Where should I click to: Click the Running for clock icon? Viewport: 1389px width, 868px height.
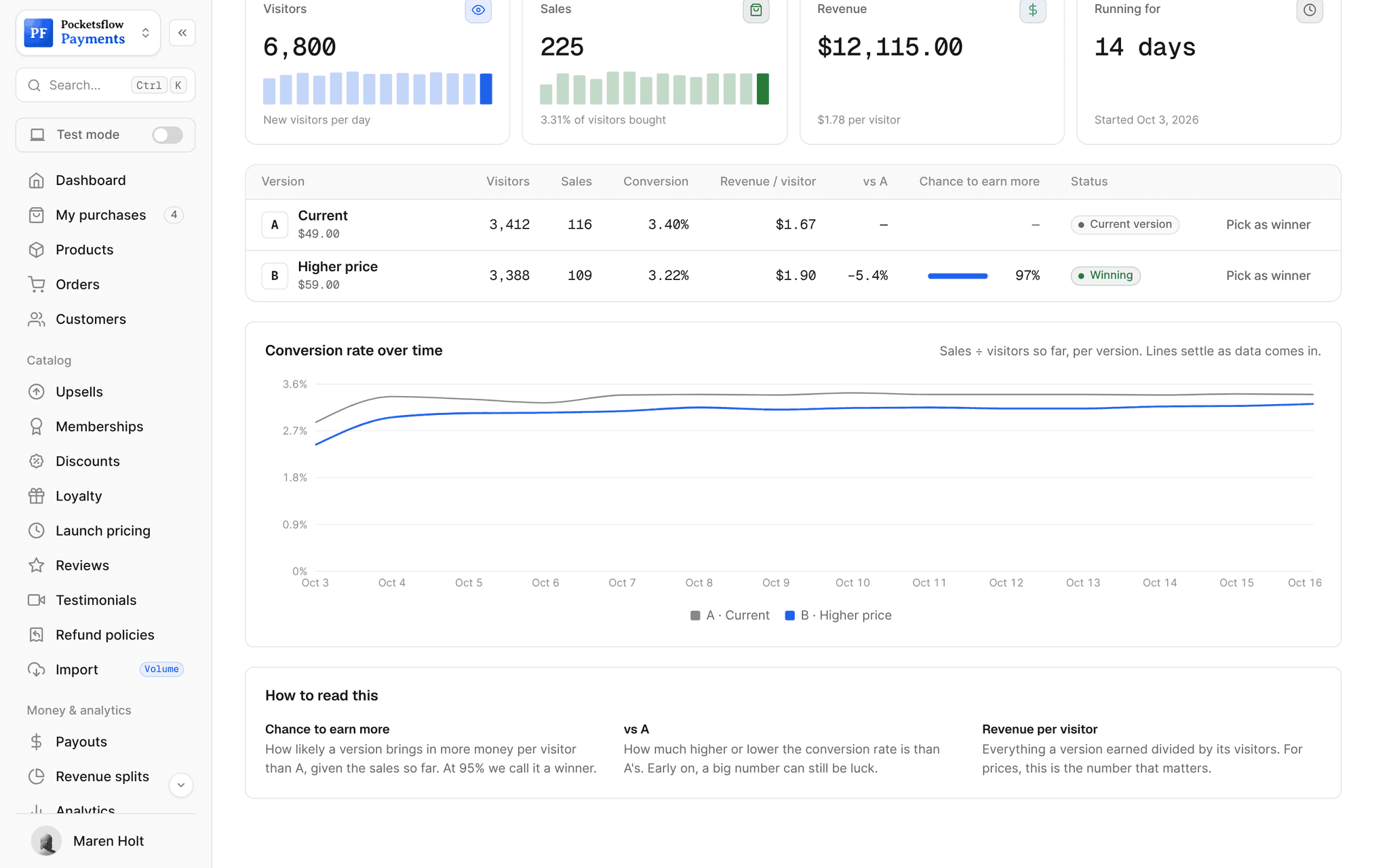coord(1310,10)
